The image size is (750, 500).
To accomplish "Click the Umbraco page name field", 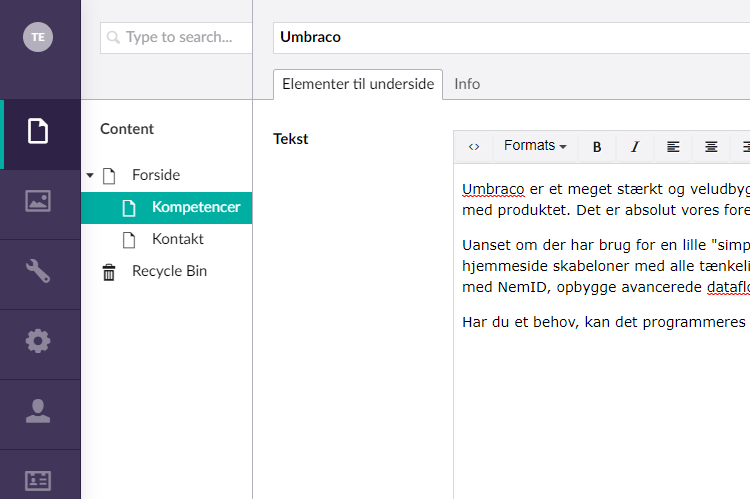I will tap(511, 37).
